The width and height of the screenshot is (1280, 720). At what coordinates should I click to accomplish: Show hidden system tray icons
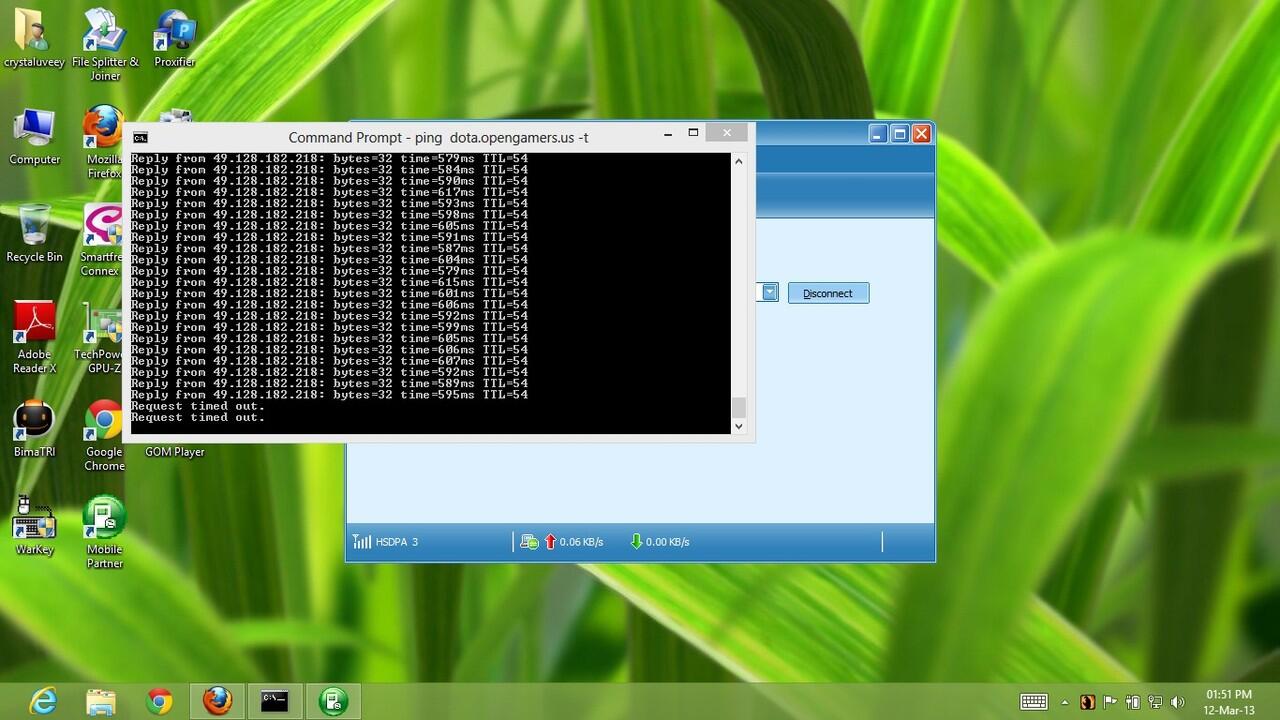[x=1064, y=702]
